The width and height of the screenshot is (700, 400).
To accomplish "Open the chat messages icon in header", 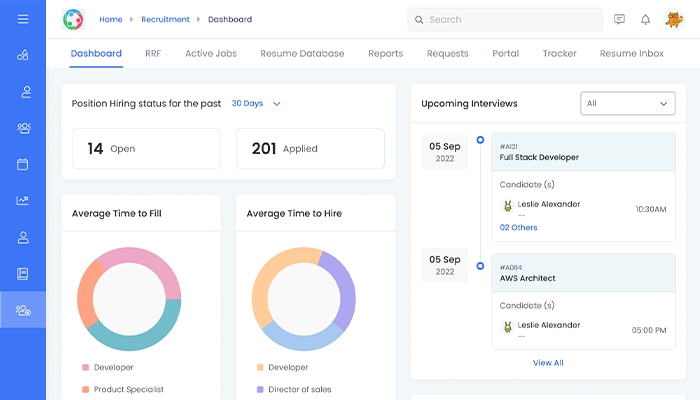I will coord(619,19).
